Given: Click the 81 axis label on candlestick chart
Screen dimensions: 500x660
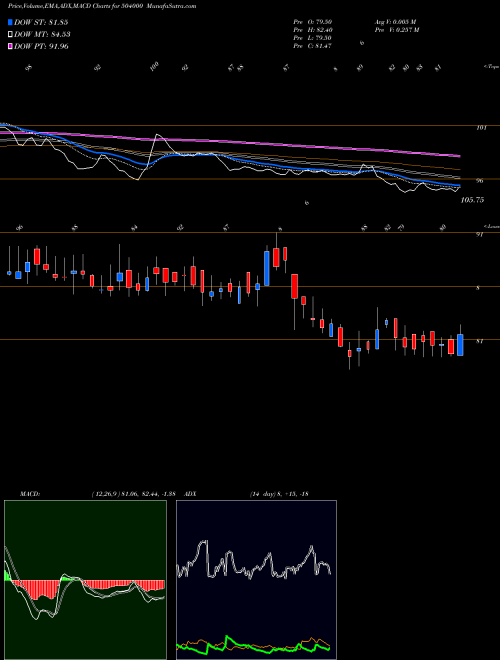Looking at the screenshot, I should [479, 341].
